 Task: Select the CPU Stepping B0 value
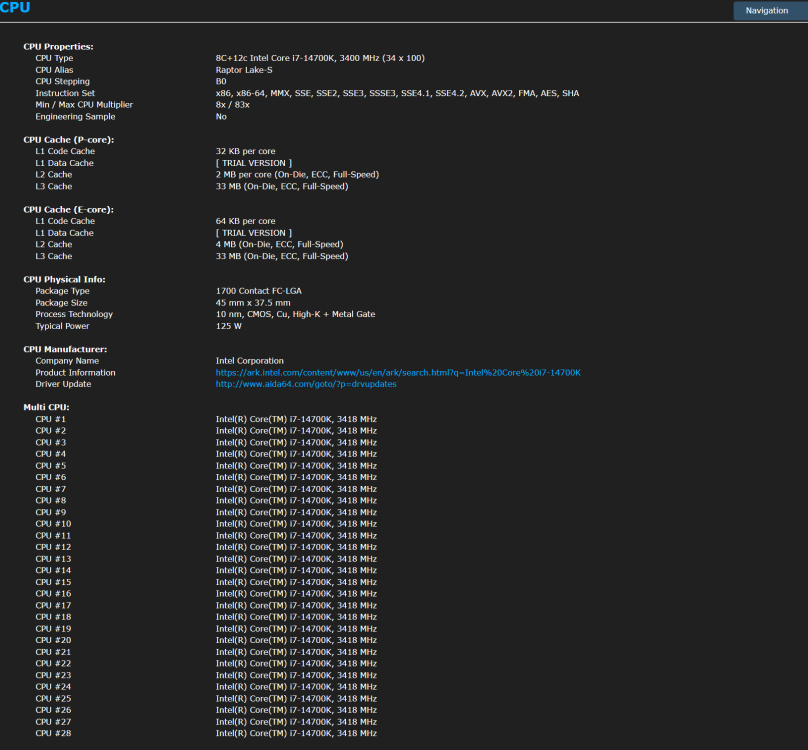[x=222, y=81]
